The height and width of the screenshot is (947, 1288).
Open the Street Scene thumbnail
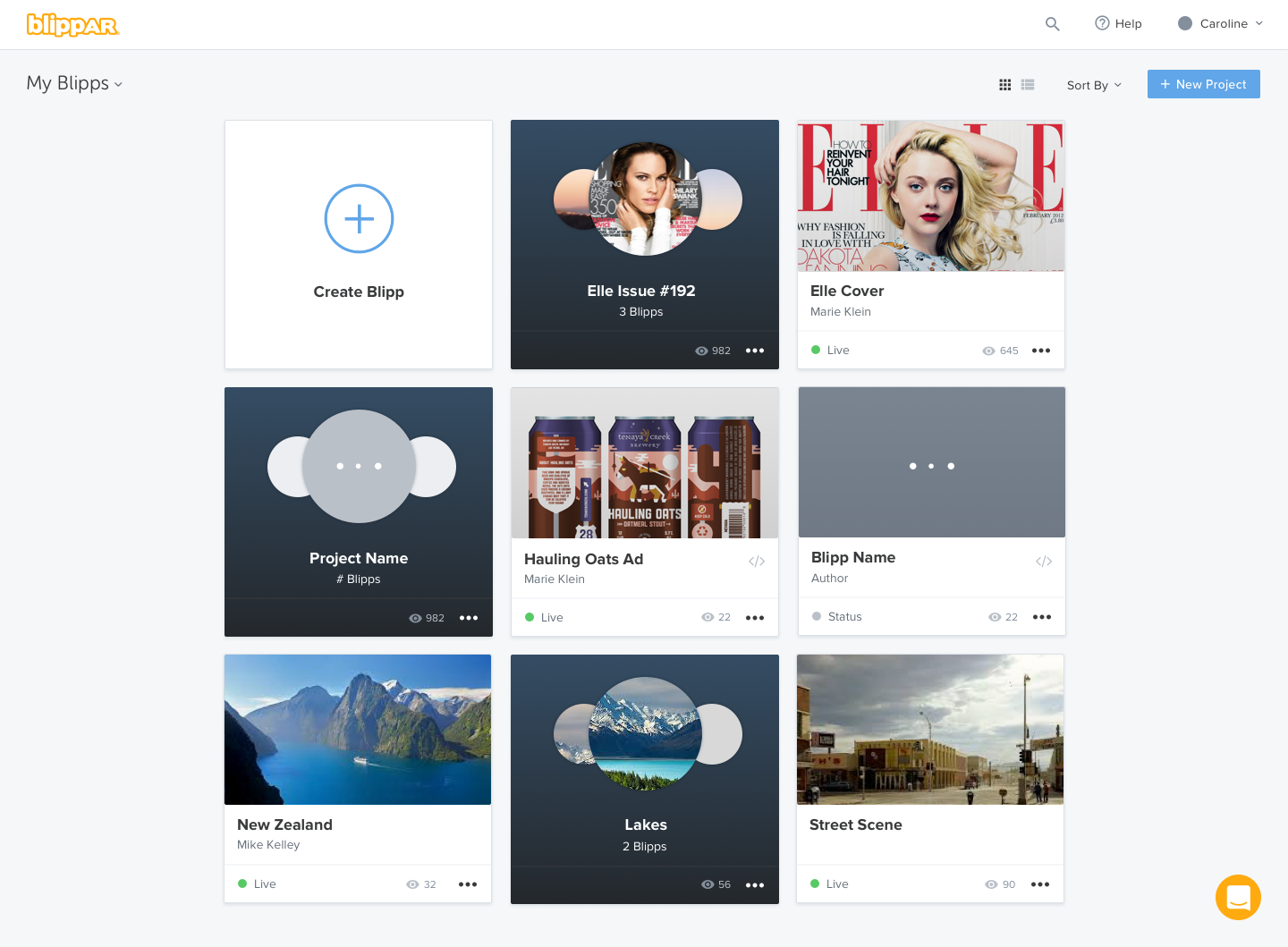click(x=930, y=730)
